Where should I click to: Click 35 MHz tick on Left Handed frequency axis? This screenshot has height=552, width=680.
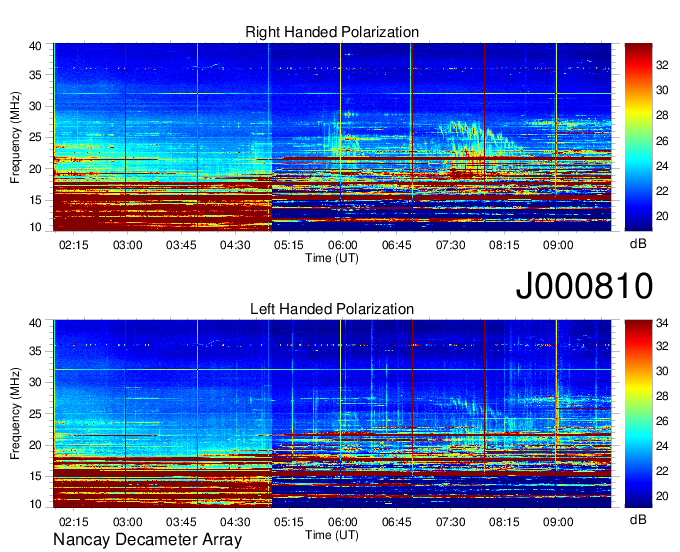(x=36, y=351)
